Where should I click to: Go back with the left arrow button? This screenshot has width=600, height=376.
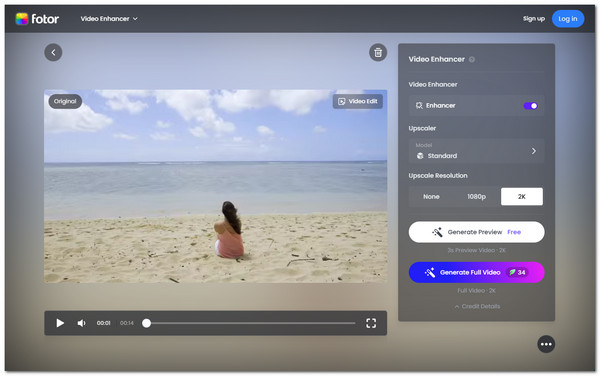(x=53, y=52)
